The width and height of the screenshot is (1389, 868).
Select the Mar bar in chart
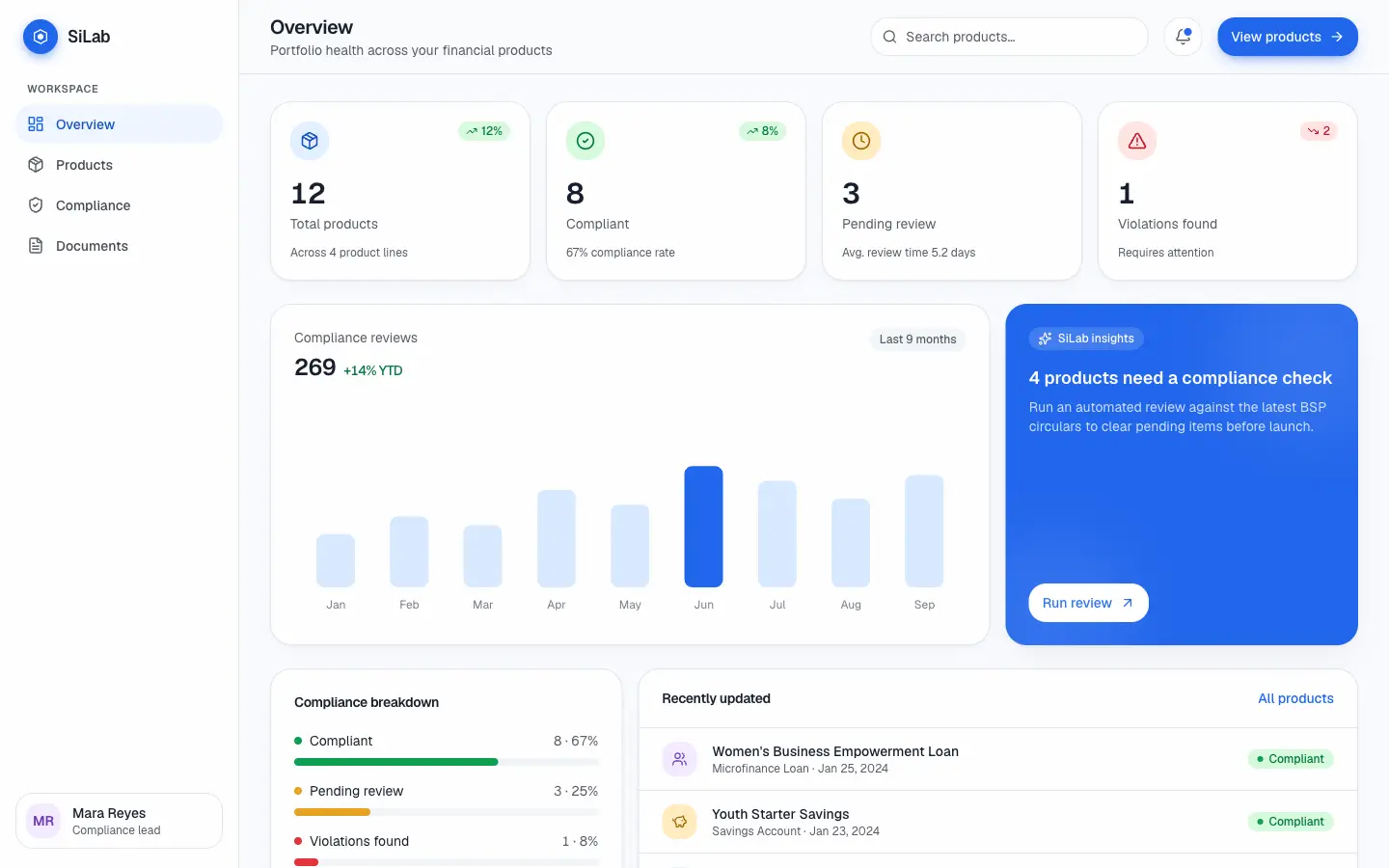[x=483, y=556]
